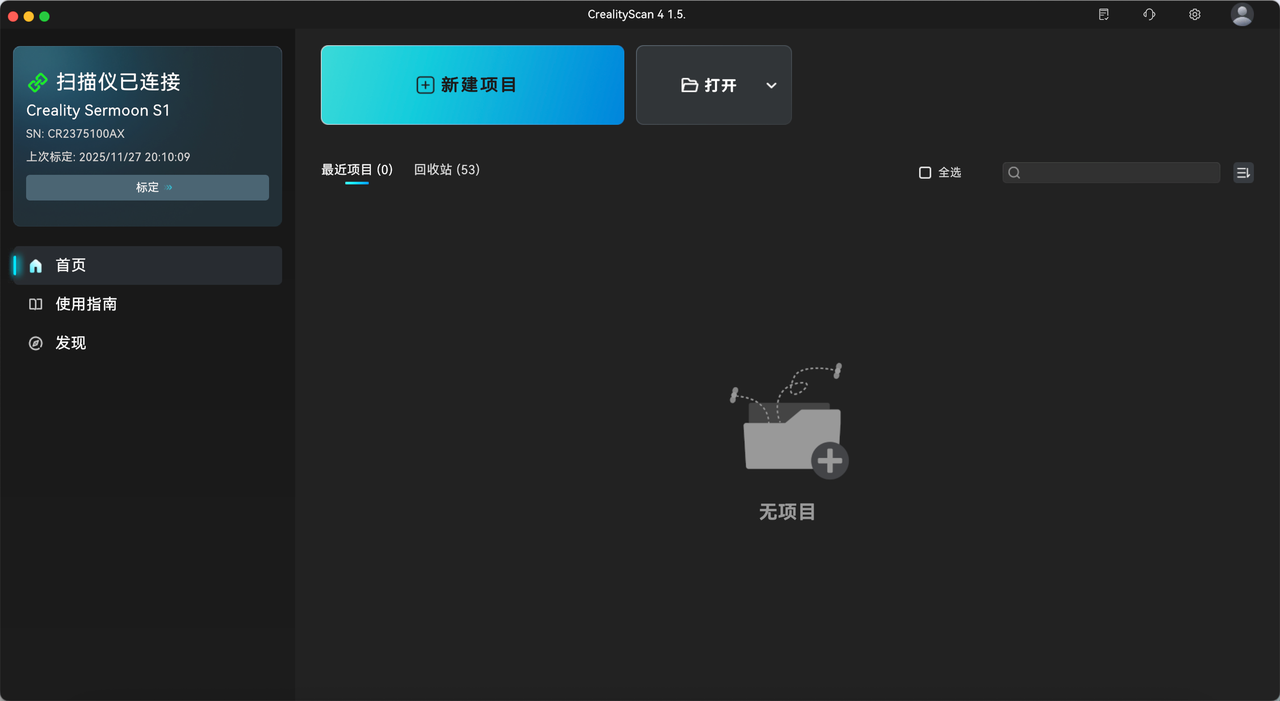Click the 新建项目 button
The width and height of the screenshot is (1280, 701).
(472, 85)
